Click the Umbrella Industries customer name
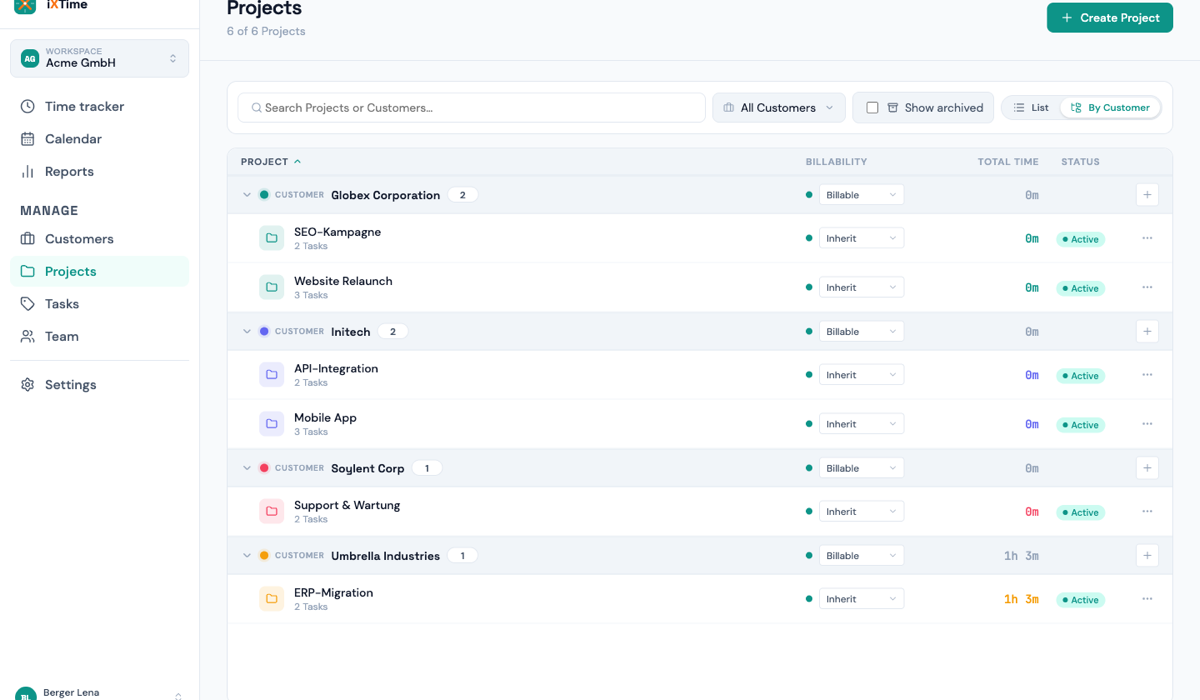 pyautogui.click(x=385, y=556)
